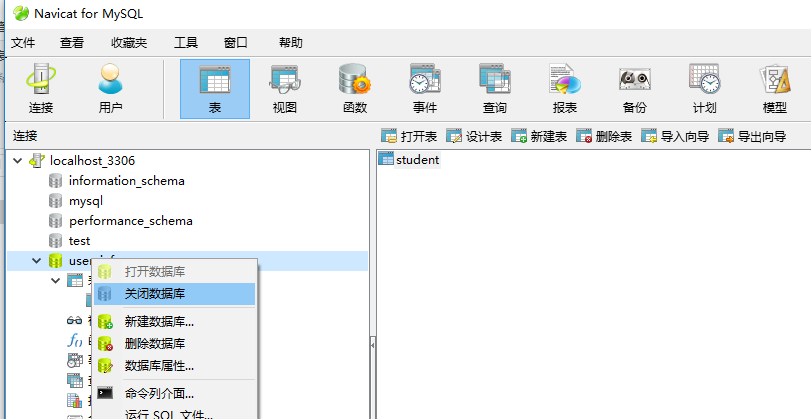
Task: Collapse the localhost_3306 connection node
Action: [x=18, y=161]
